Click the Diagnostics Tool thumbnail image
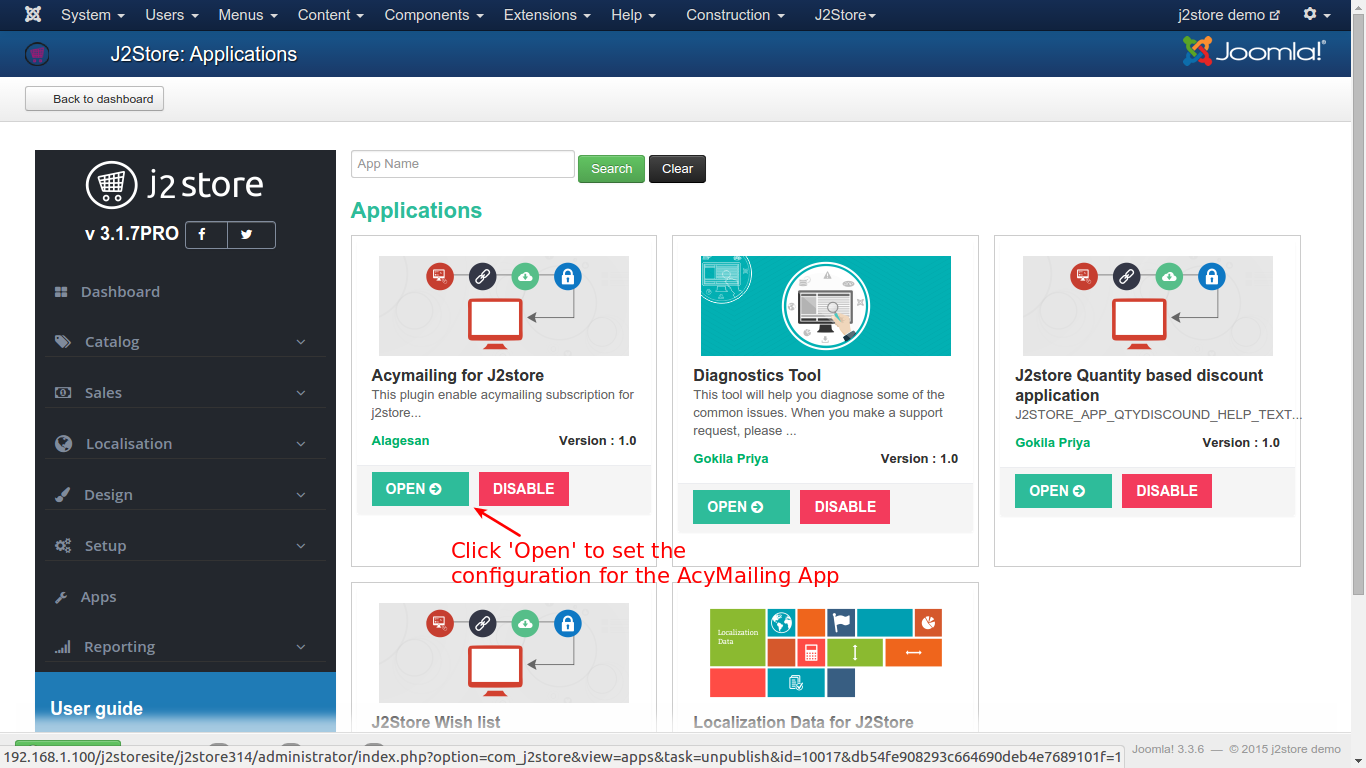 coord(826,306)
